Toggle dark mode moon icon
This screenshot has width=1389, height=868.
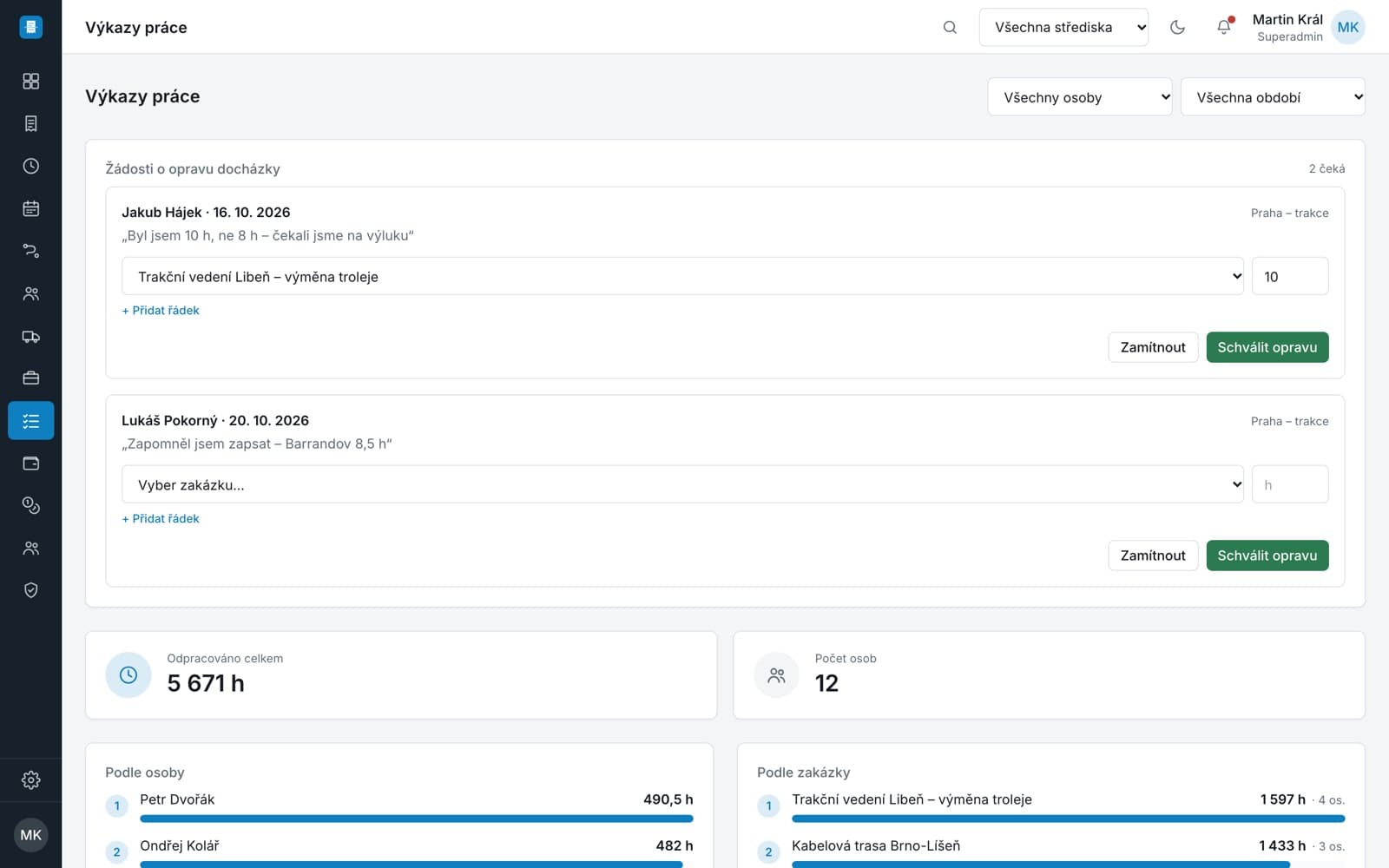pos(1177,27)
